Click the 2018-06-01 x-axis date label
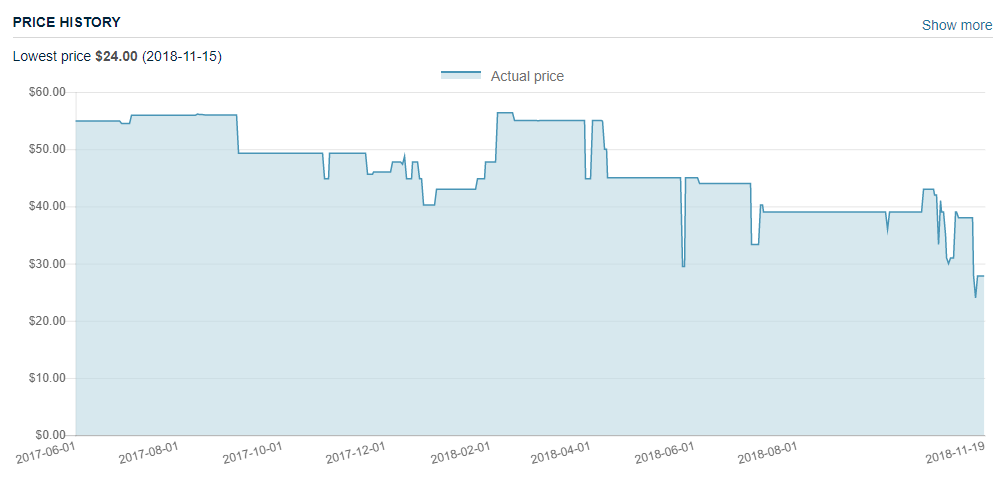Screen dimensions: 994x483 point(664,453)
